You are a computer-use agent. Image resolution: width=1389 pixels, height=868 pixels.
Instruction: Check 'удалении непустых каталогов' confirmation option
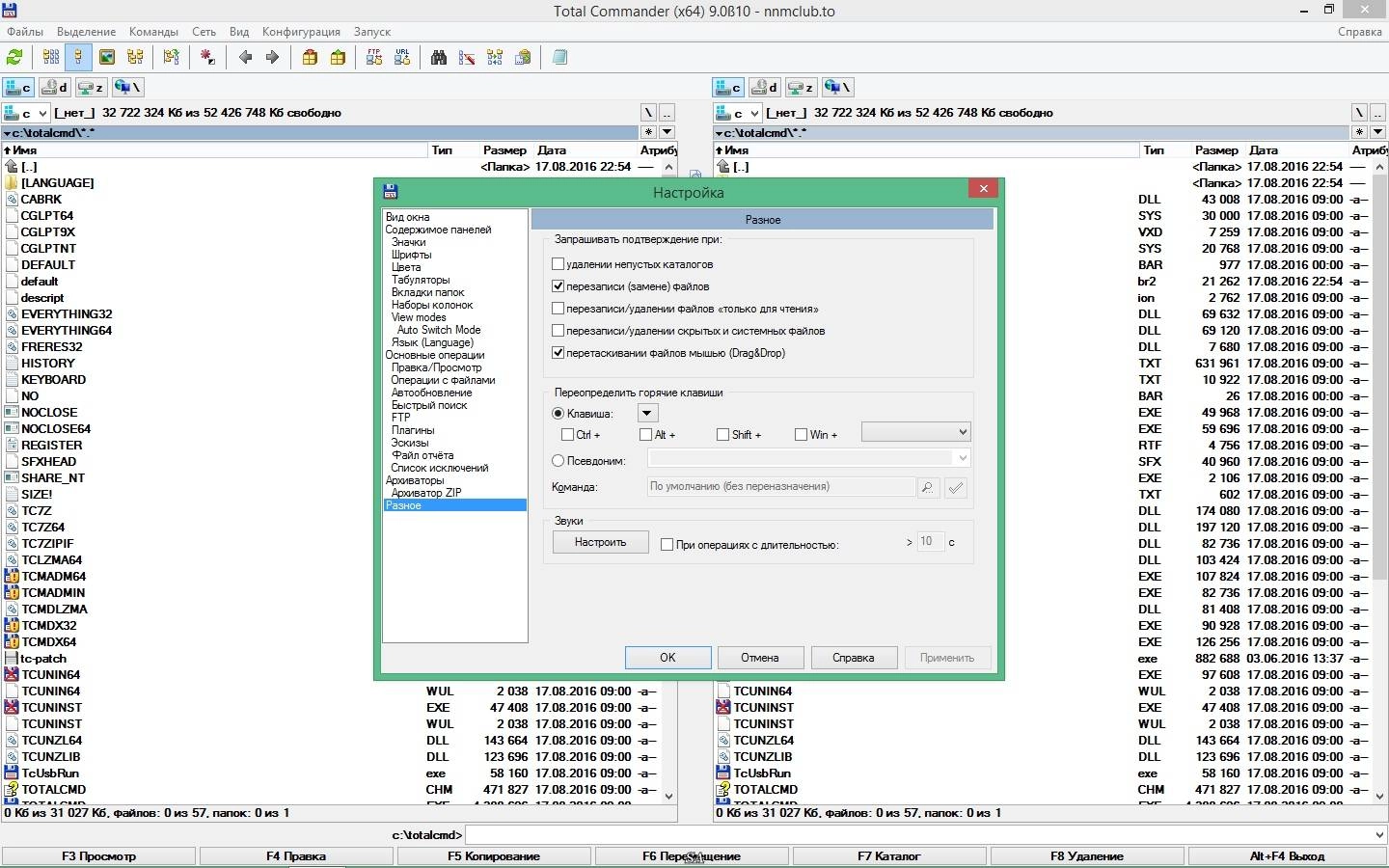tap(558, 263)
